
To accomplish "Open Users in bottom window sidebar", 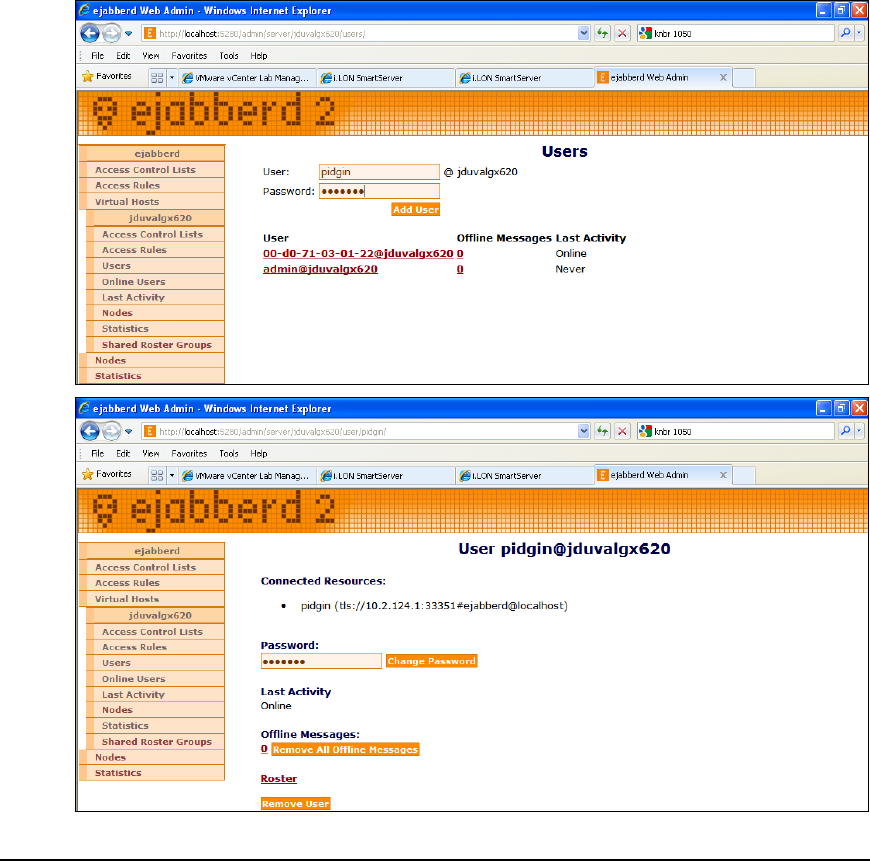I will (155, 663).
